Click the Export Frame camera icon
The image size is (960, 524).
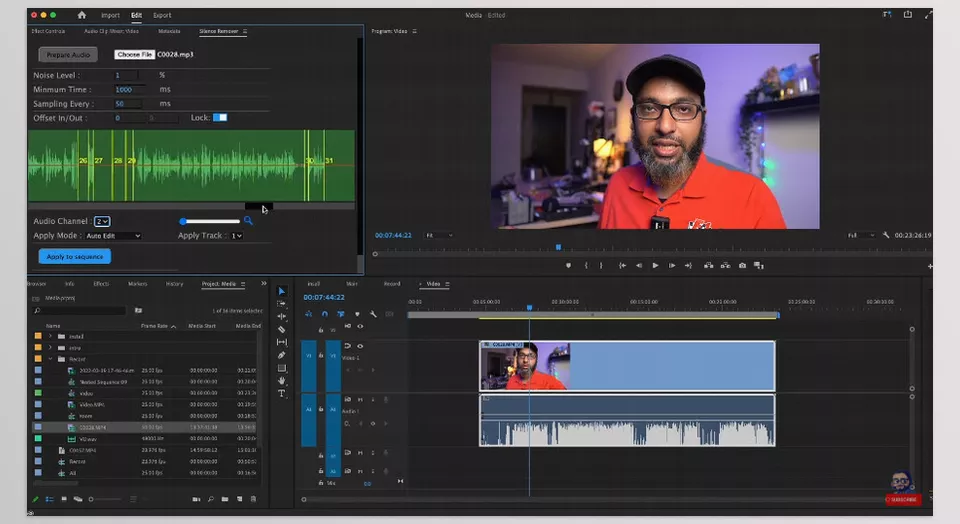point(742,265)
